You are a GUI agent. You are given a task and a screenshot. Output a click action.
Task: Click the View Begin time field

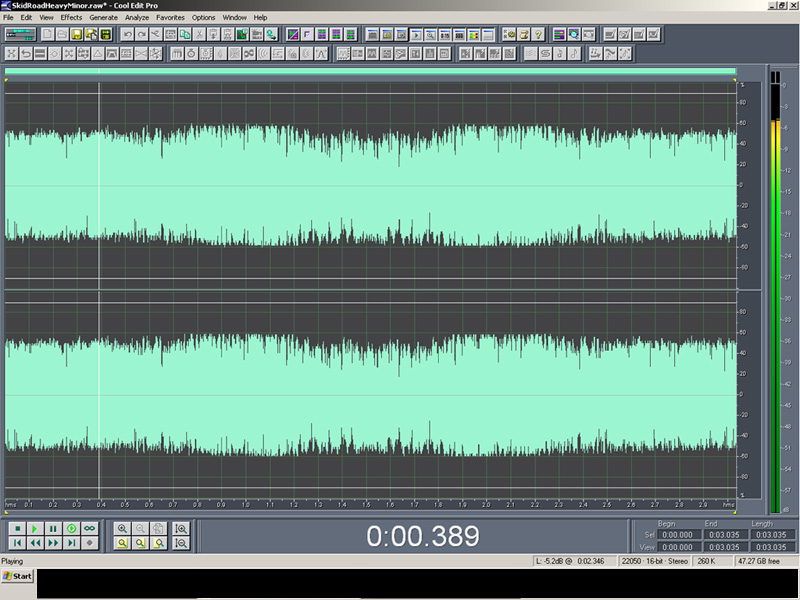coord(678,547)
